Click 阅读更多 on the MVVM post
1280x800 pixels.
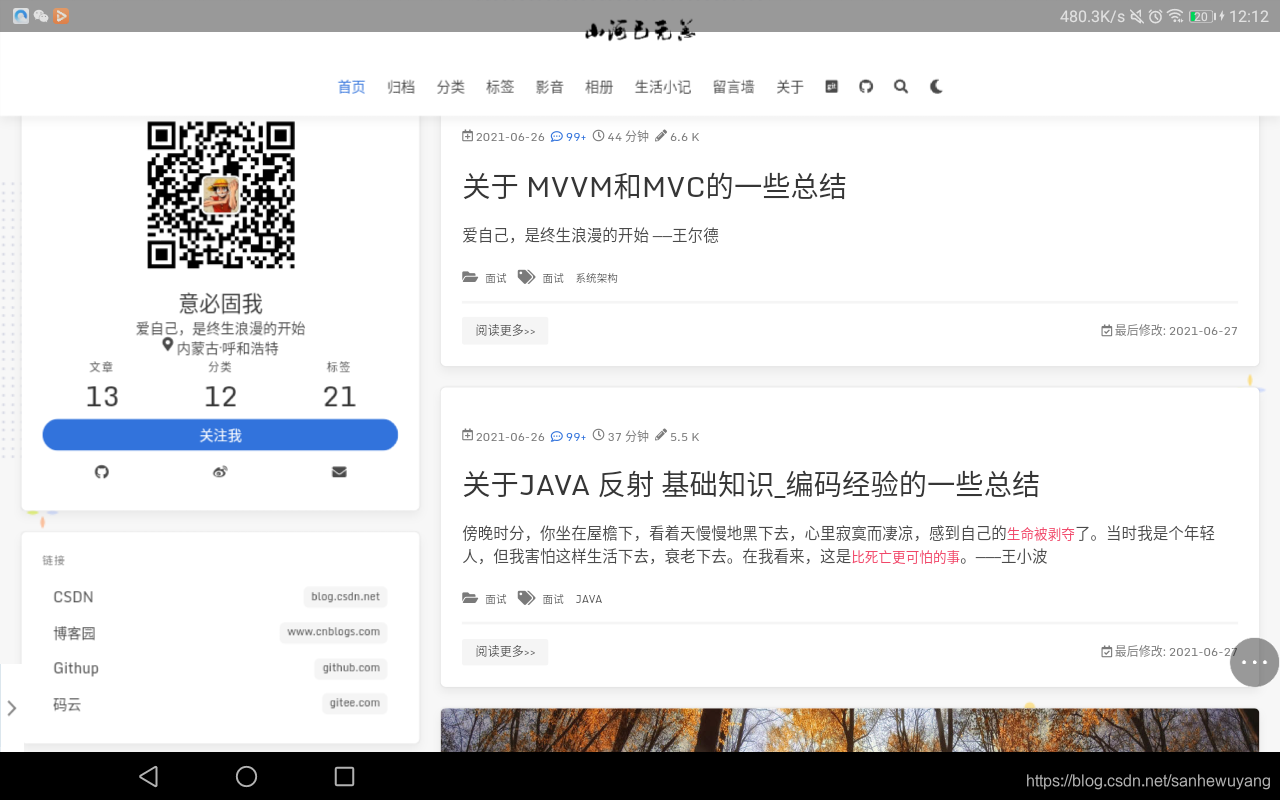[x=504, y=330]
